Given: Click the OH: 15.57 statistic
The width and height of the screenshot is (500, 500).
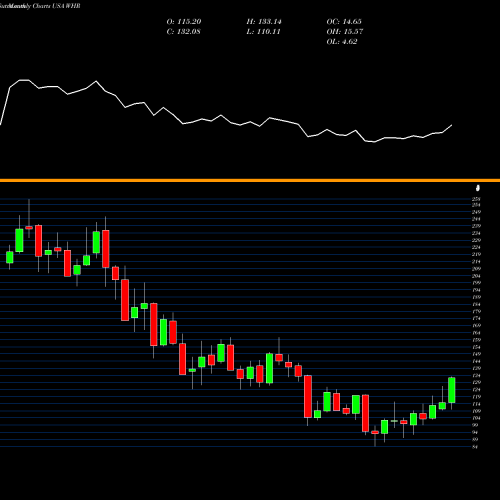Looking at the screenshot, I should (345, 32).
